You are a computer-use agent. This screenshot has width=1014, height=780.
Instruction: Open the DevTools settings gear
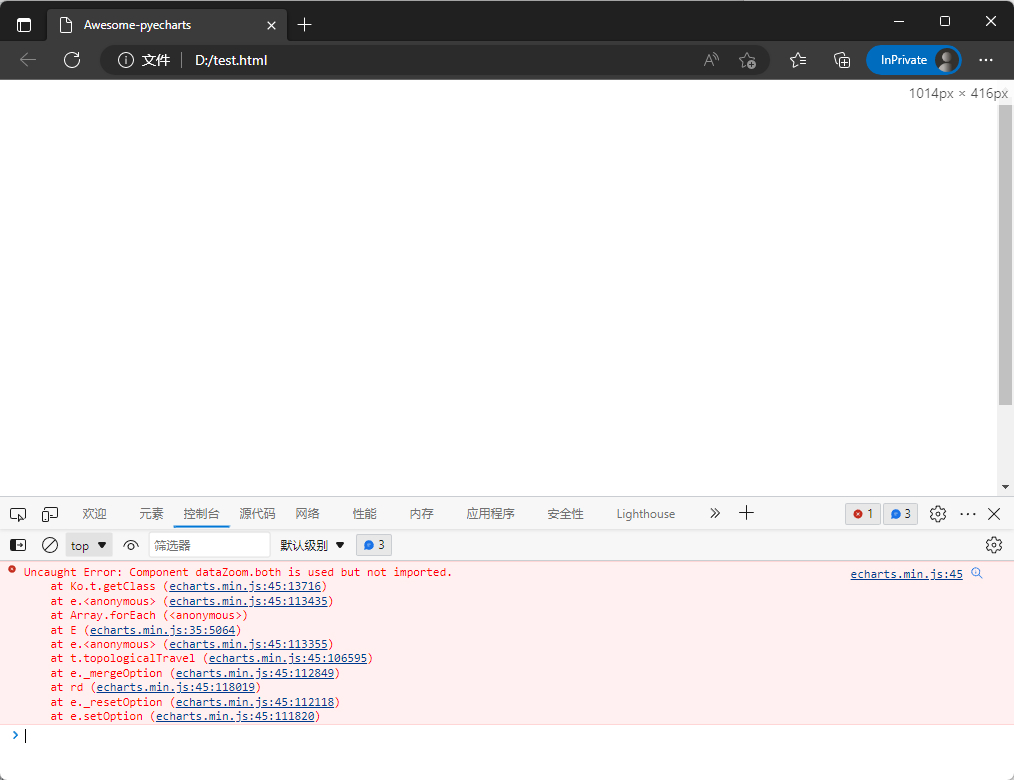[x=937, y=513]
